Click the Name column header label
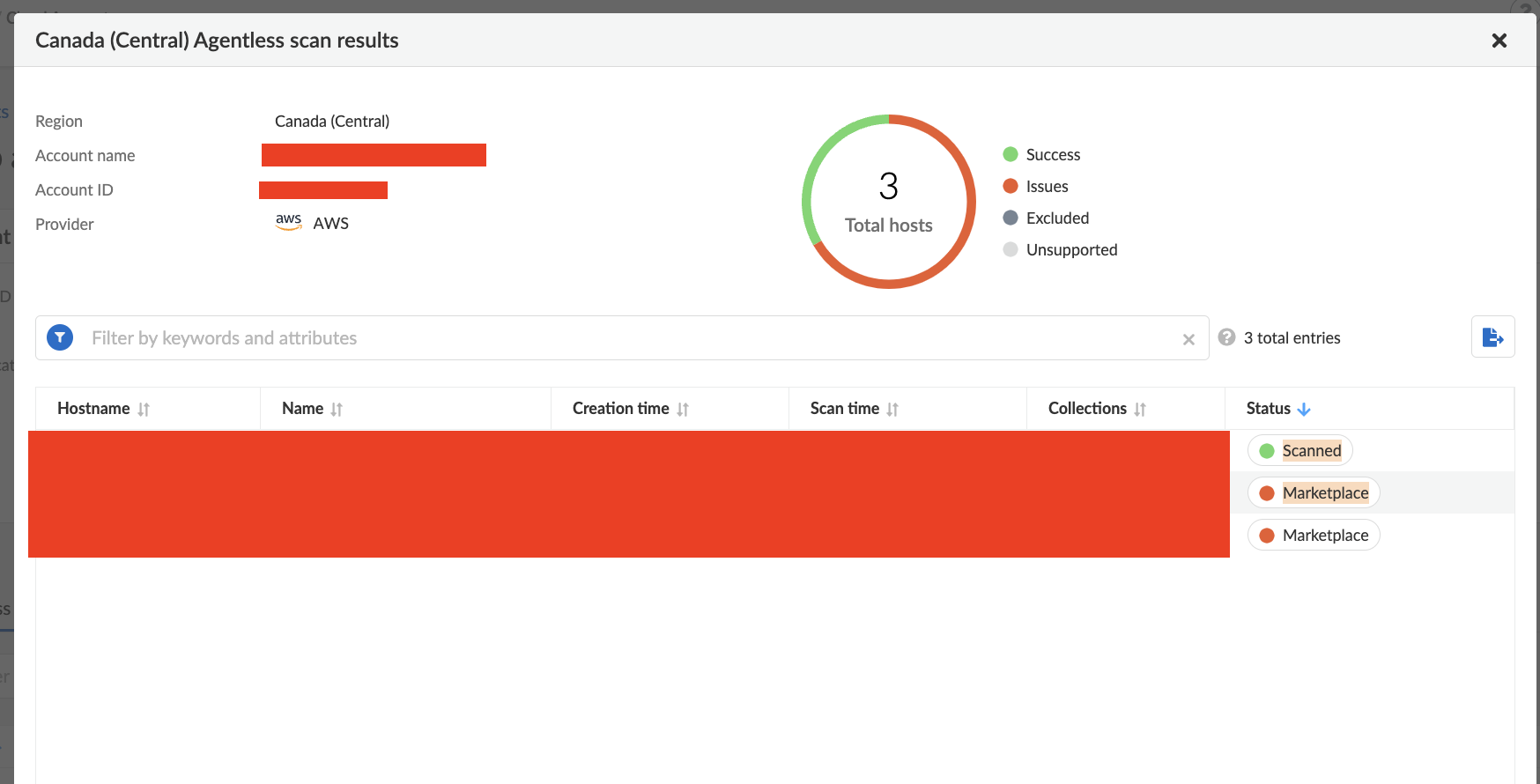1540x784 pixels. pyautogui.click(x=302, y=409)
